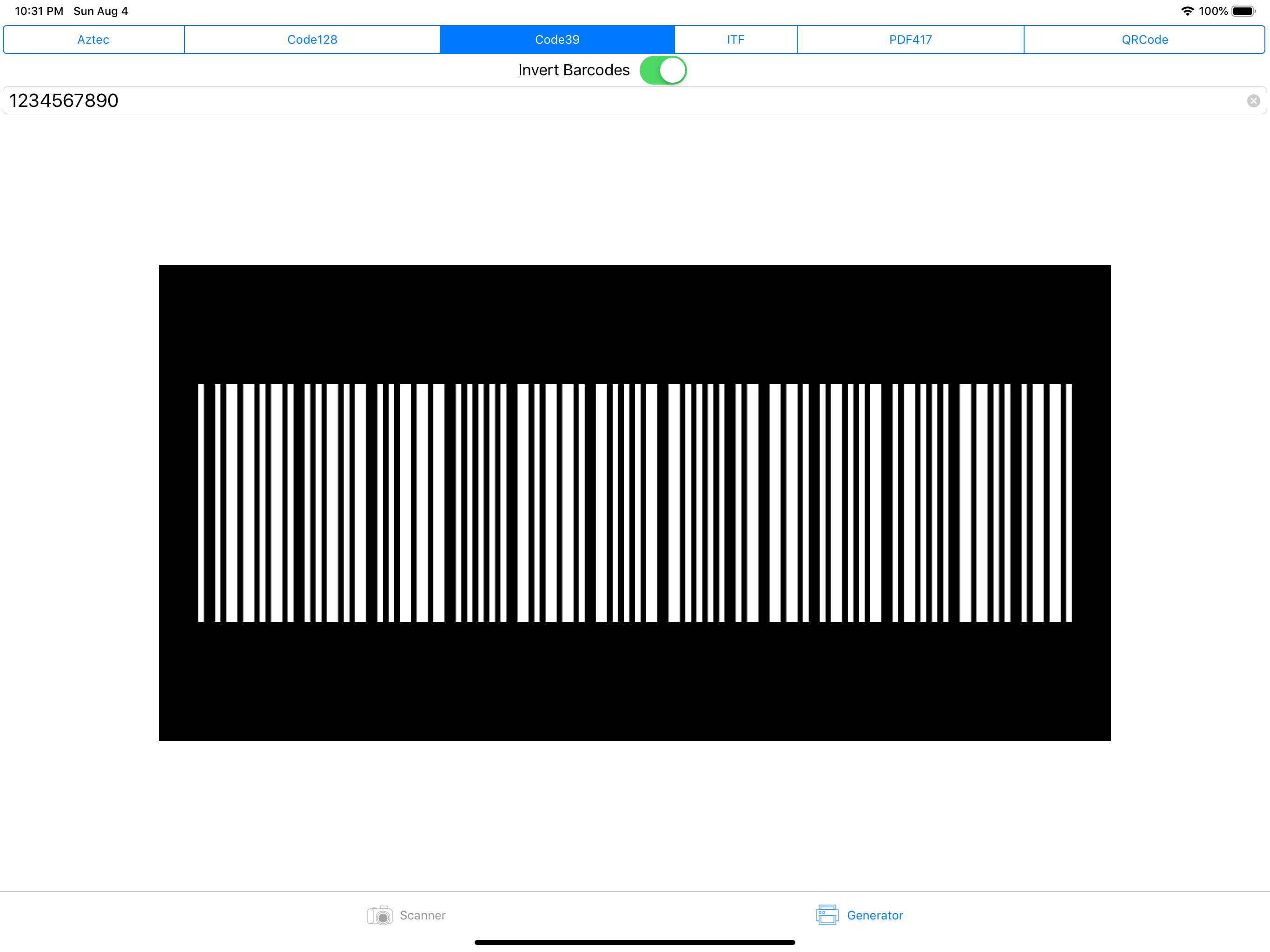Tap the Scanner camera icon
Viewport: 1270px width, 952px height.
coord(379,915)
